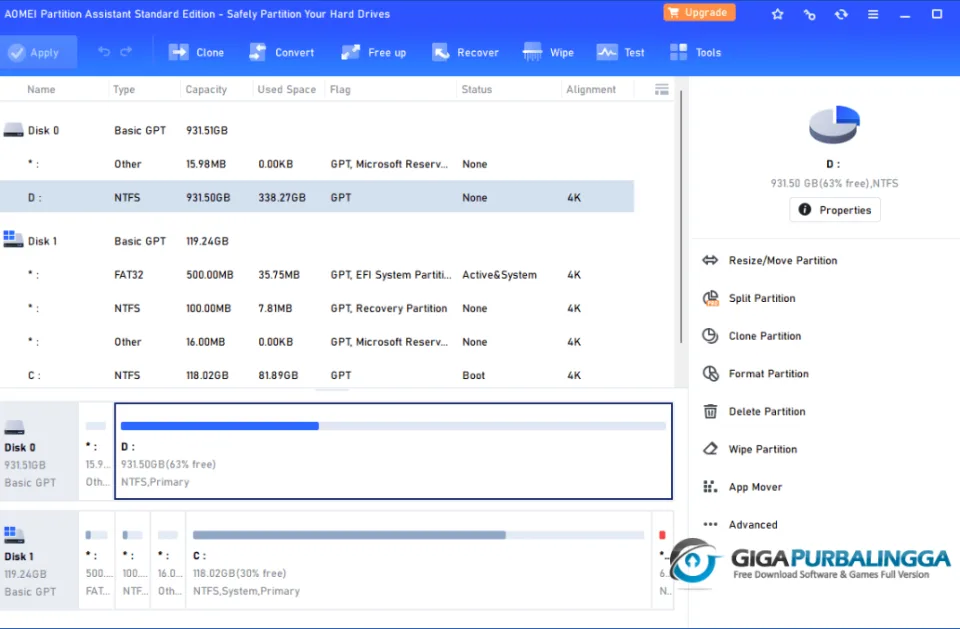Open App Mover

(755, 487)
